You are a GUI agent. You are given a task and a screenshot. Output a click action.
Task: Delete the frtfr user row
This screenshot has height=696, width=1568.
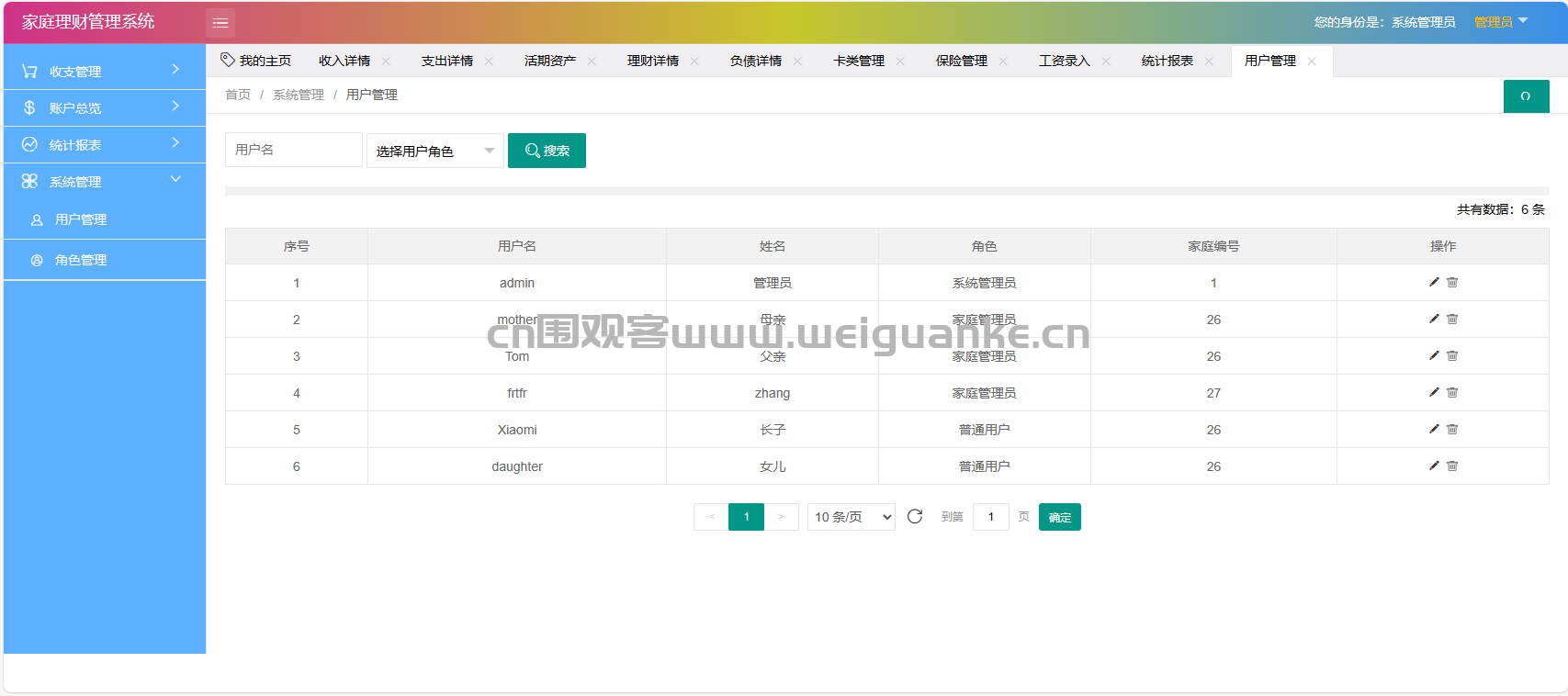1452,392
